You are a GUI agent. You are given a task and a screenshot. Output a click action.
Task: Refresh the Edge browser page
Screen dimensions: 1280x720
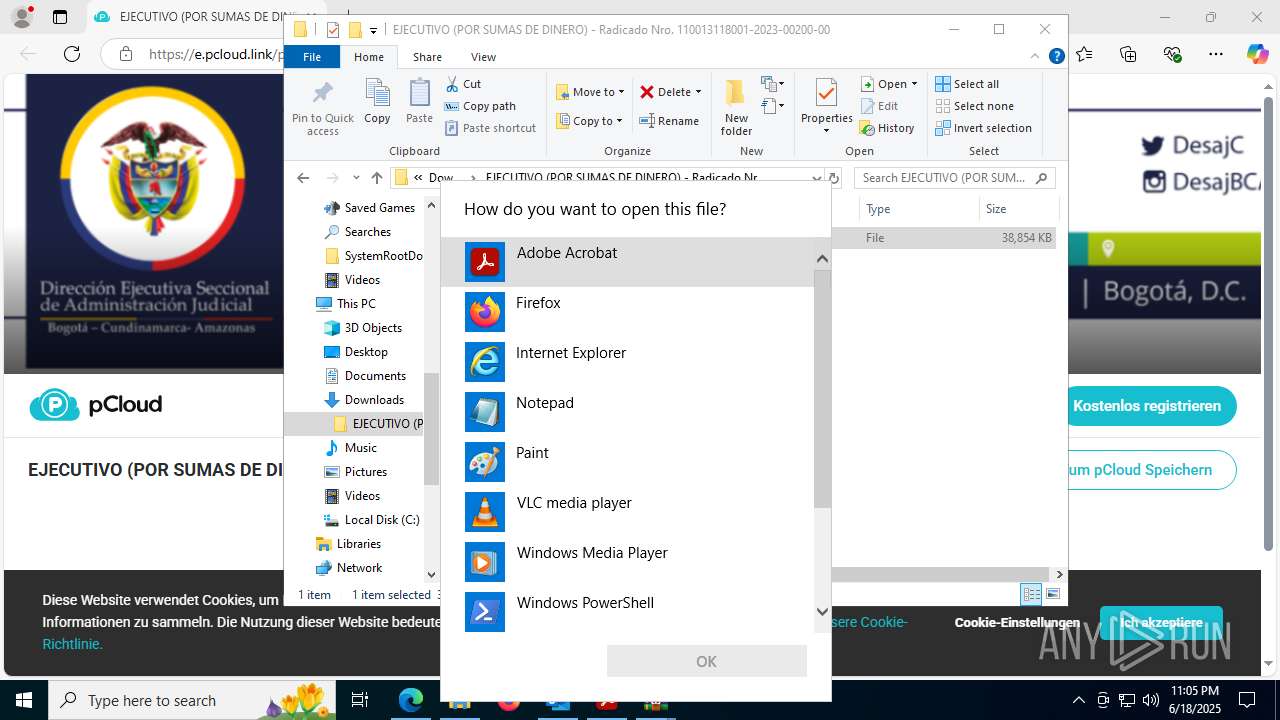click(72, 54)
